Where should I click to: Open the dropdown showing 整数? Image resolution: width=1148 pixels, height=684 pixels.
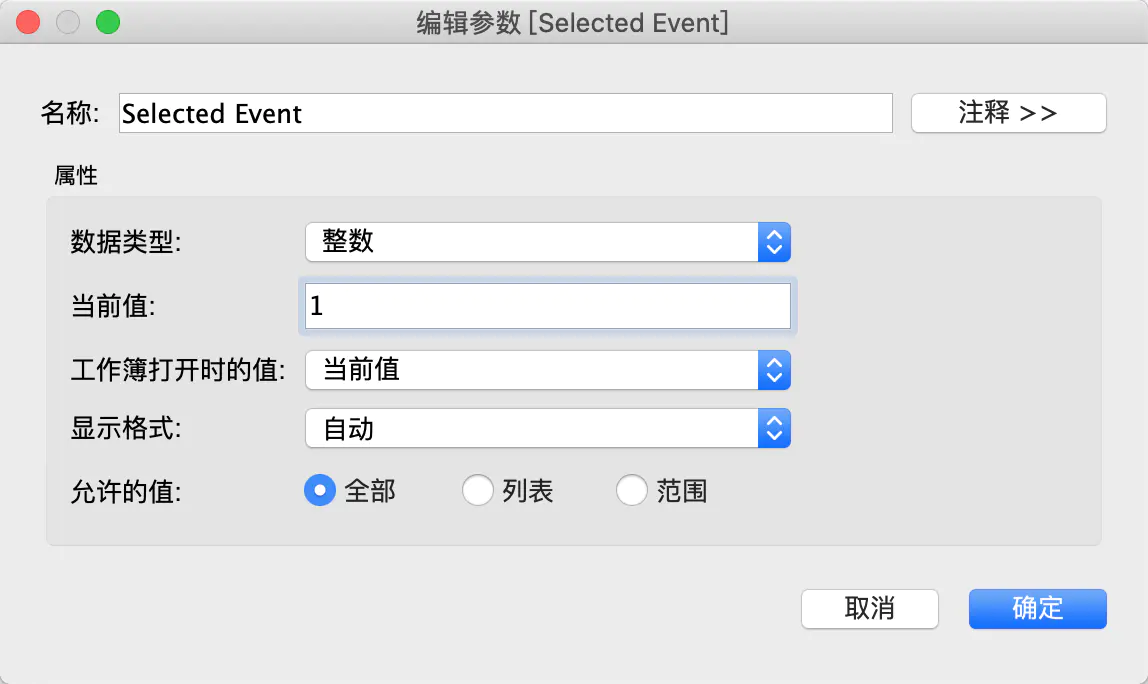pyautogui.click(x=548, y=241)
